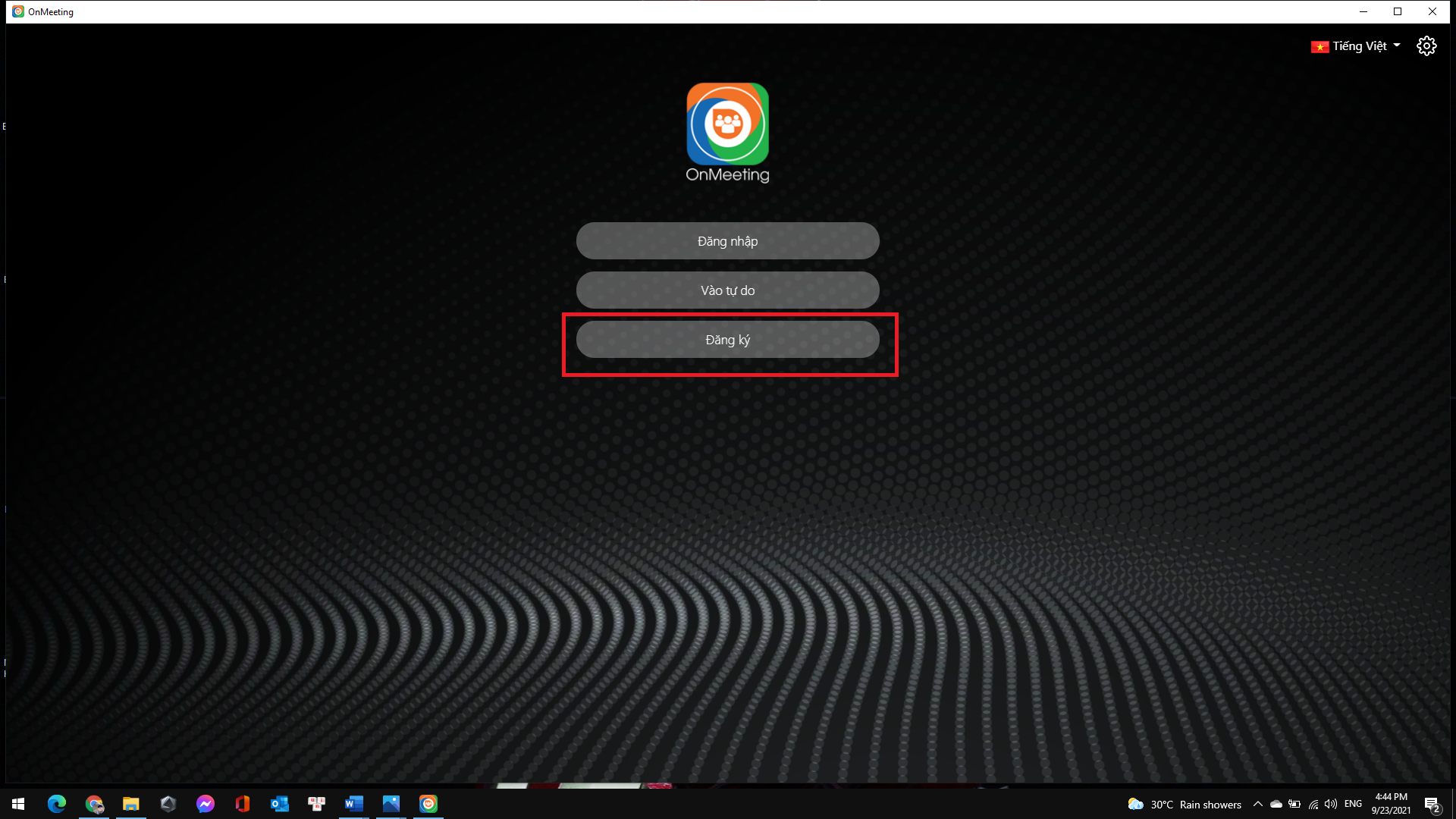1456x819 pixels.
Task: Switch to Photos app in taskbar
Action: pyautogui.click(x=391, y=804)
